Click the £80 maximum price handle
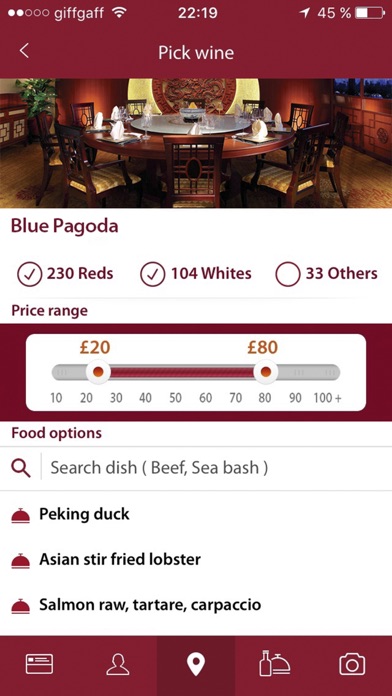Image resolution: width=392 pixels, height=696 pixels. [x=265, y=372]
